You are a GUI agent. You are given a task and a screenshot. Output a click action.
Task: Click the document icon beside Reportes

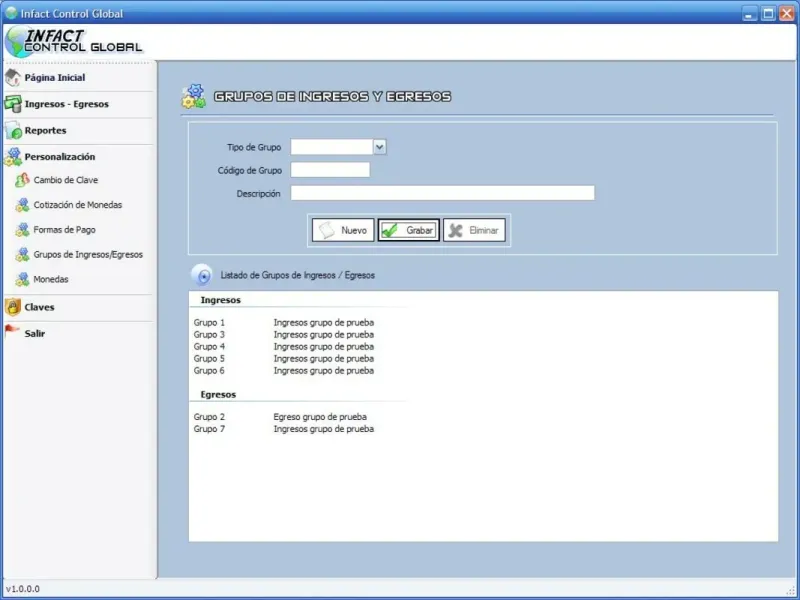[13, 131]
